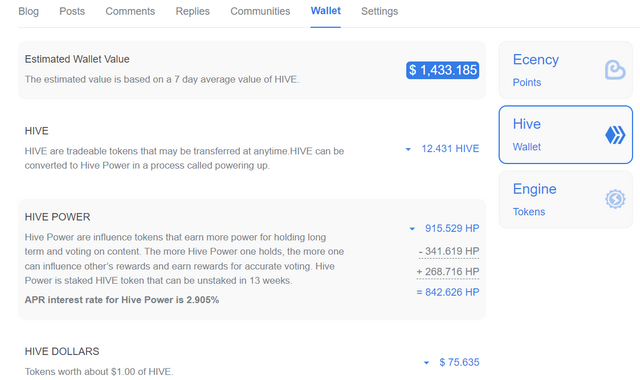Click the Points label under Ecency
This screenshot has height=380, width=640.
(527, 82)
